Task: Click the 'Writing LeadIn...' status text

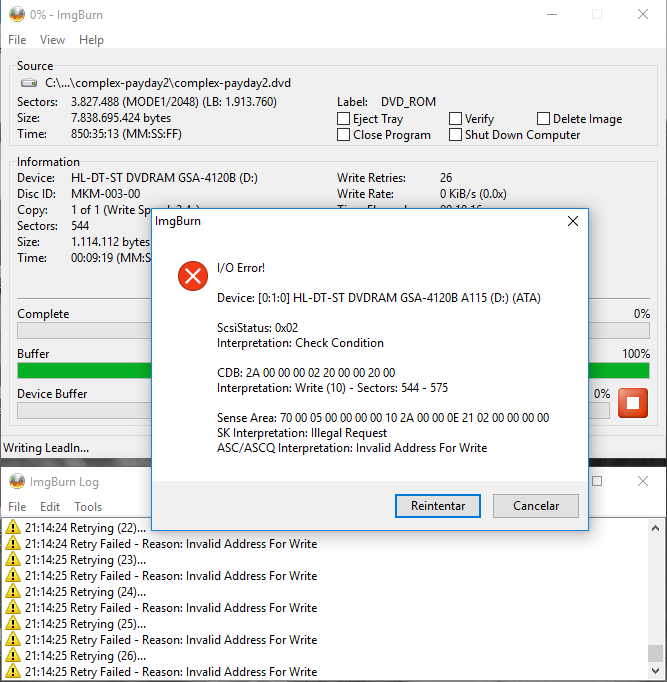Action: 46,448
